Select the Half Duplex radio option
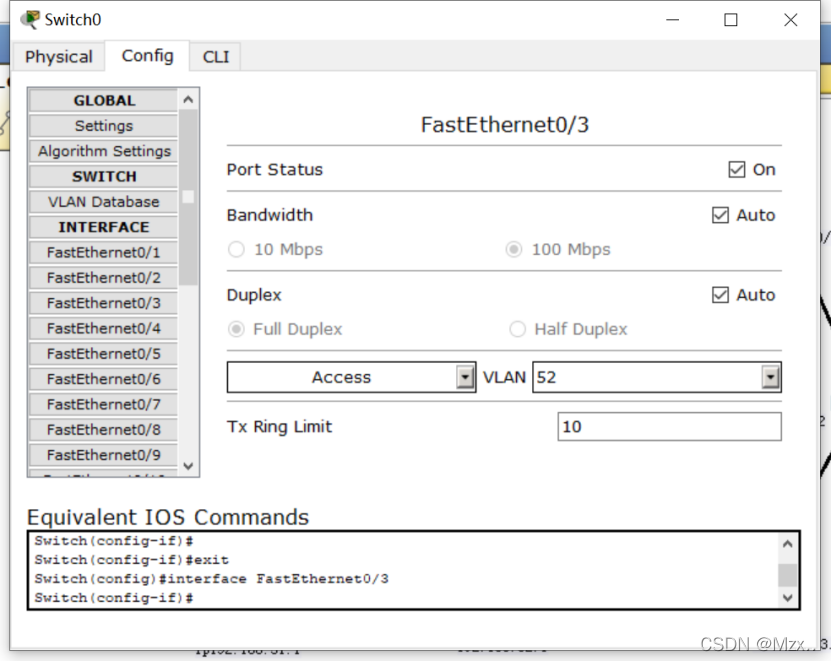This screenshot has height=661, width=831. click(x=518, y=329)
